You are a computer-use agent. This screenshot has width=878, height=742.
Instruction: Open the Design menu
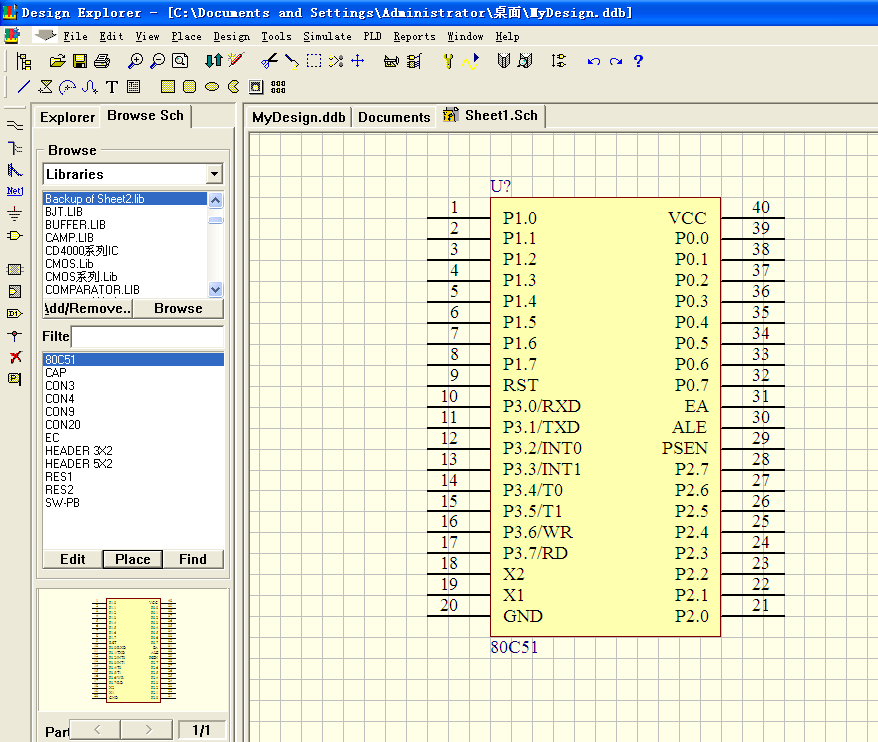click(x=232, y=36)
